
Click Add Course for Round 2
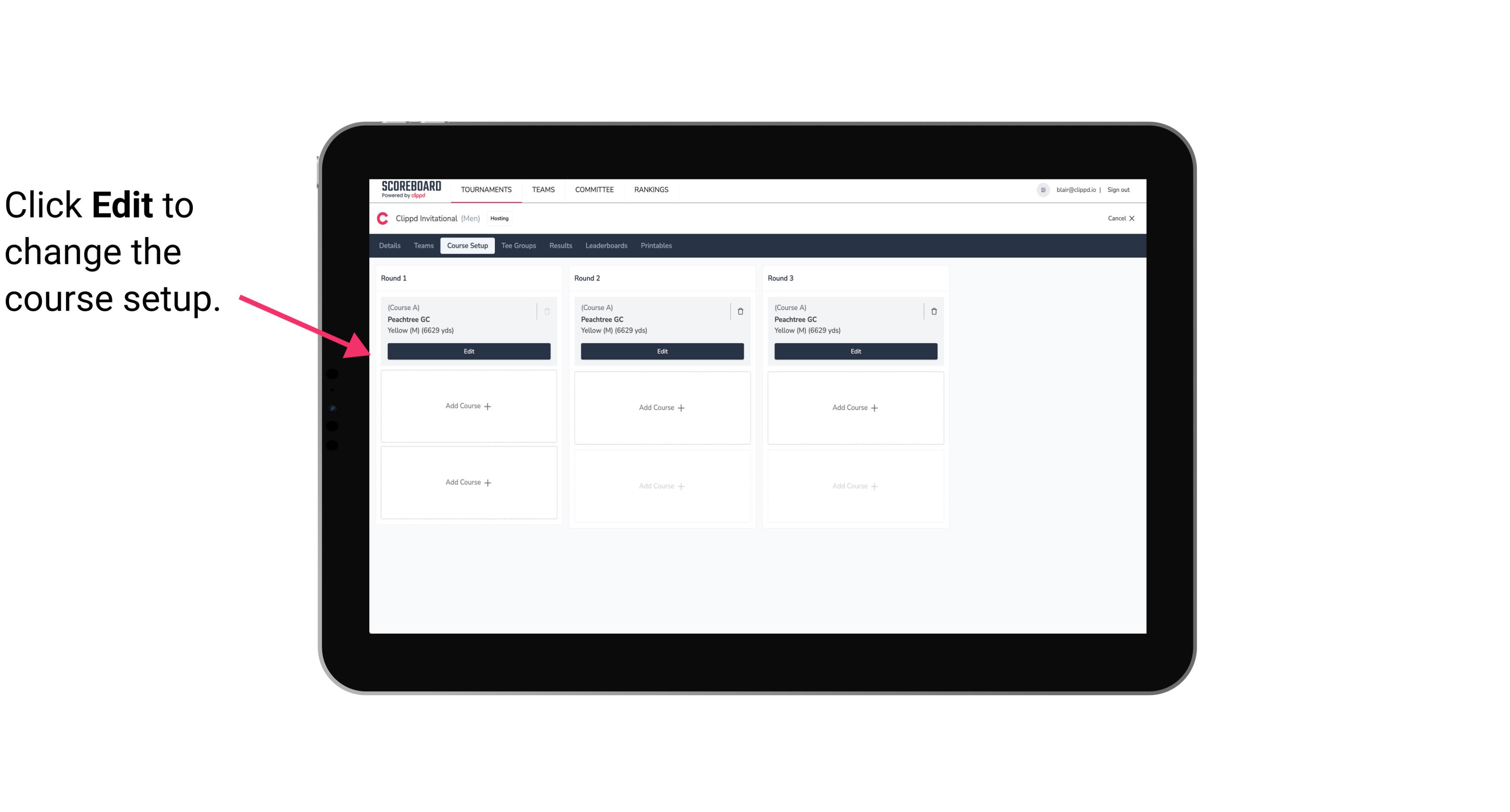662,407
